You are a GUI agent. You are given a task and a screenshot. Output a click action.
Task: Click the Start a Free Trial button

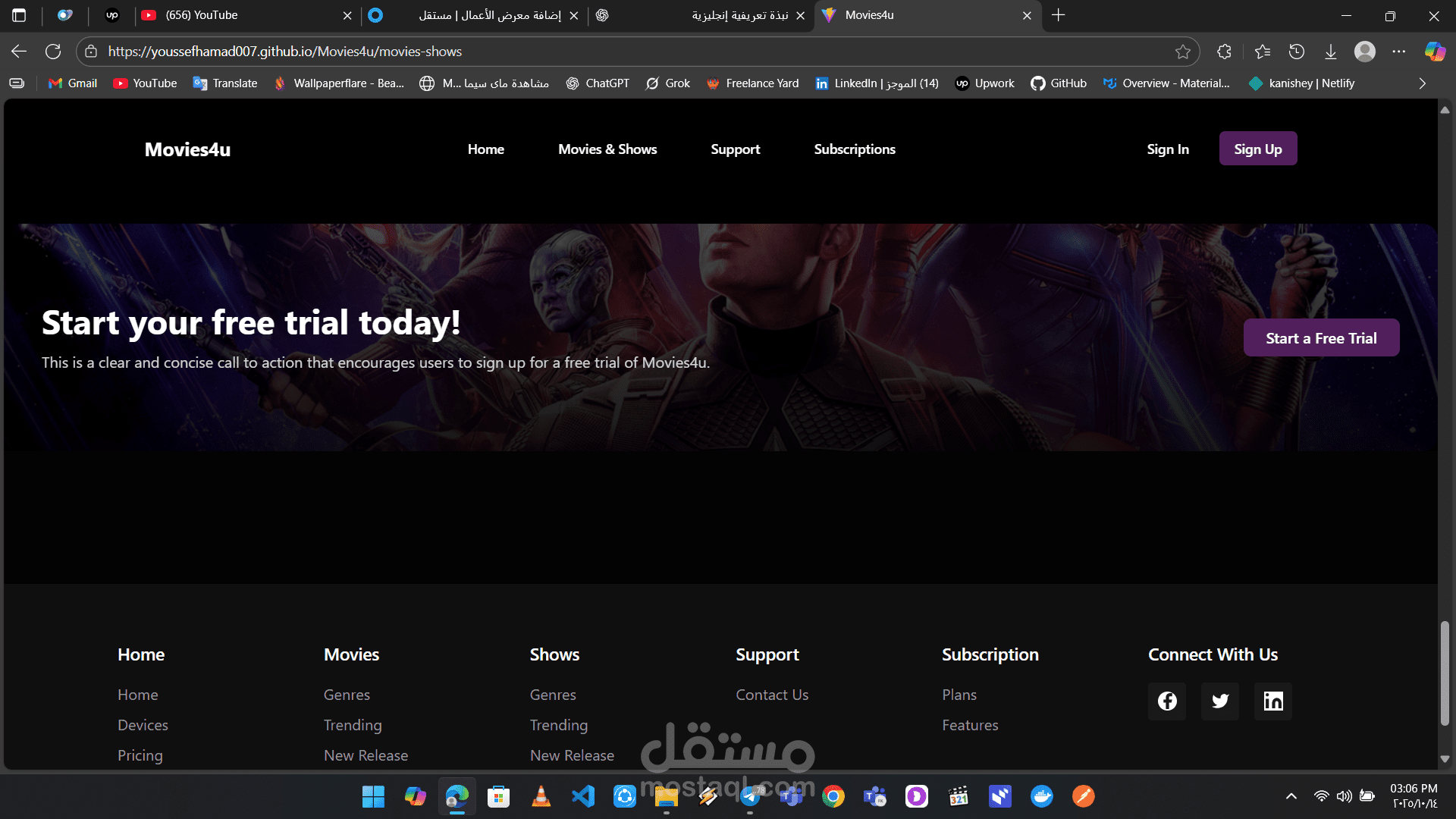(1321, 338)
